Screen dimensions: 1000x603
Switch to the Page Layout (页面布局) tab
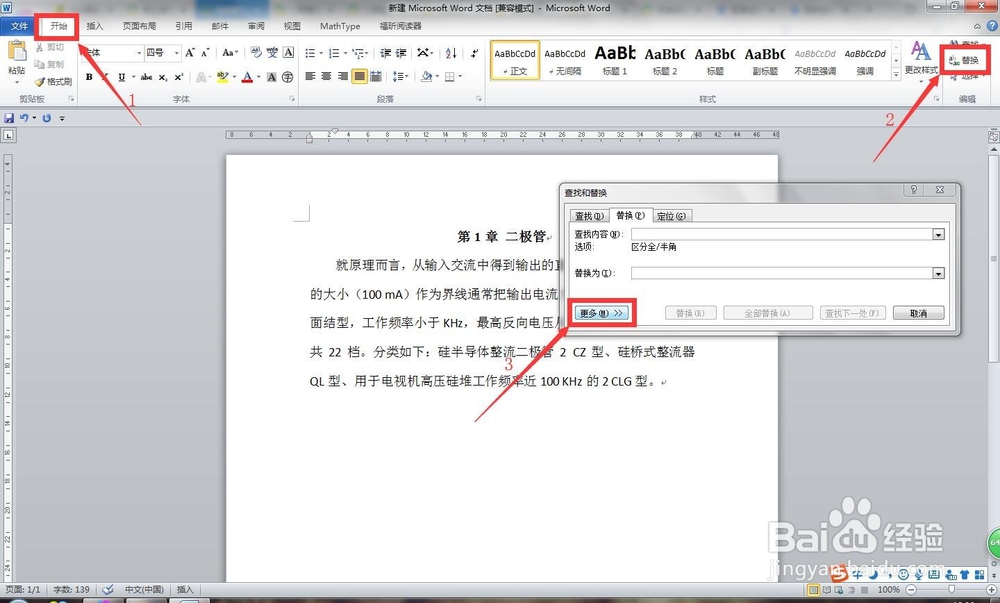(139, 26)
